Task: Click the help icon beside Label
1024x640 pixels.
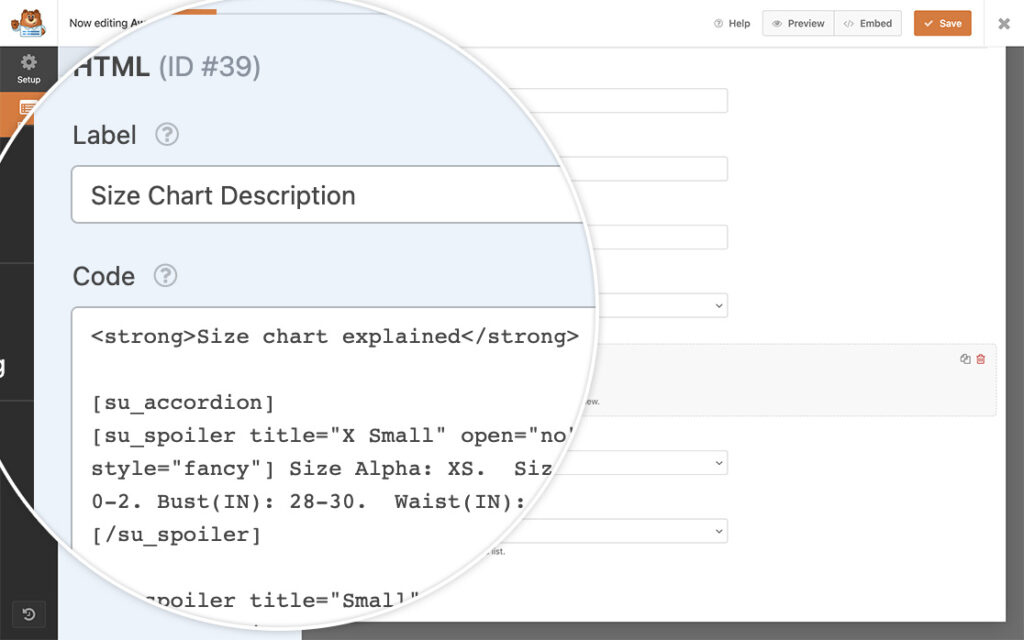Action: (x=167, y=135)
